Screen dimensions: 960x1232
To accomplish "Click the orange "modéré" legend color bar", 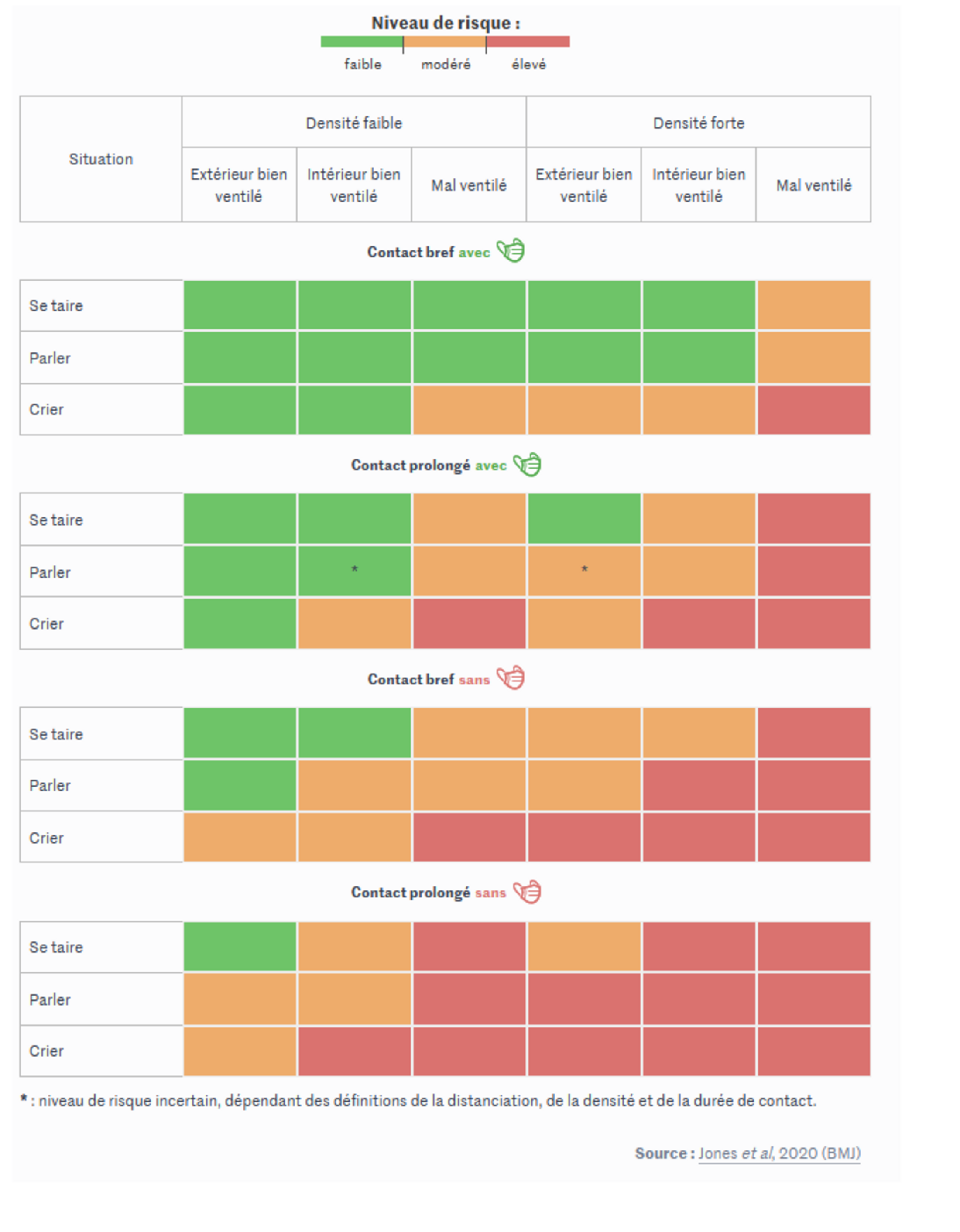I will point(445,42).
